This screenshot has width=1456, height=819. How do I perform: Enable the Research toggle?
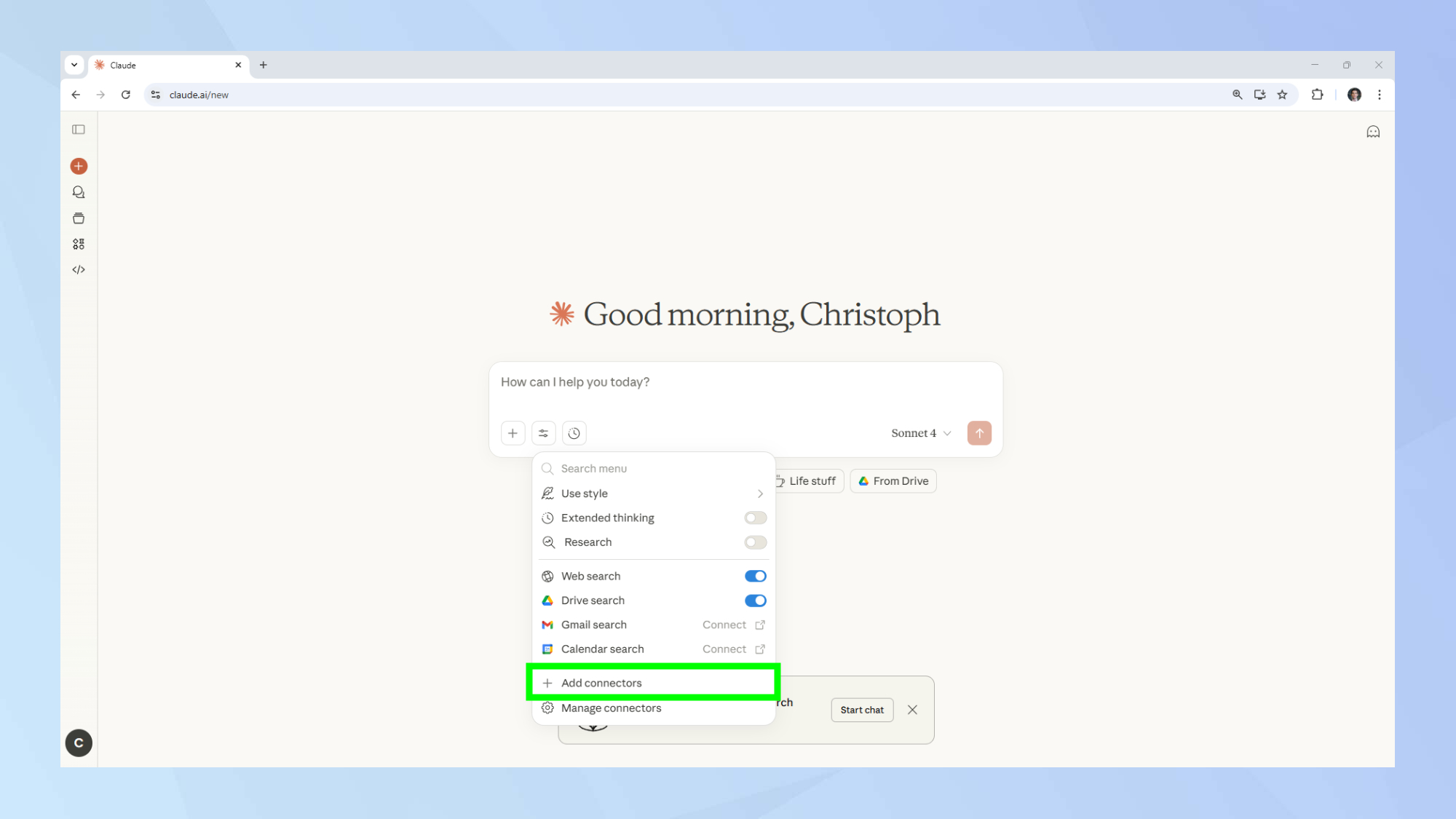point(755,542)
